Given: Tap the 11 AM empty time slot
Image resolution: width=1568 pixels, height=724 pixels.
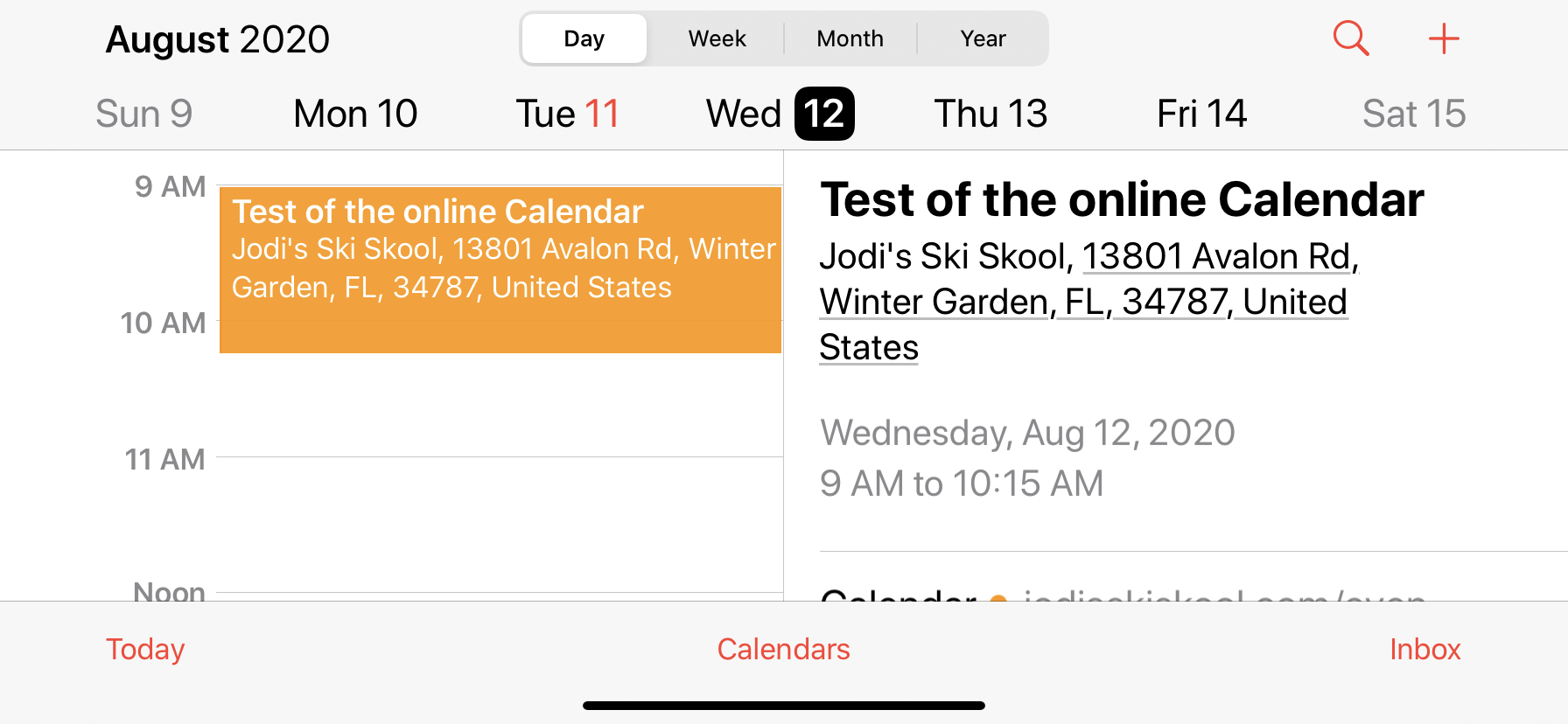Looking at the screenshot, I should (500, 524).
